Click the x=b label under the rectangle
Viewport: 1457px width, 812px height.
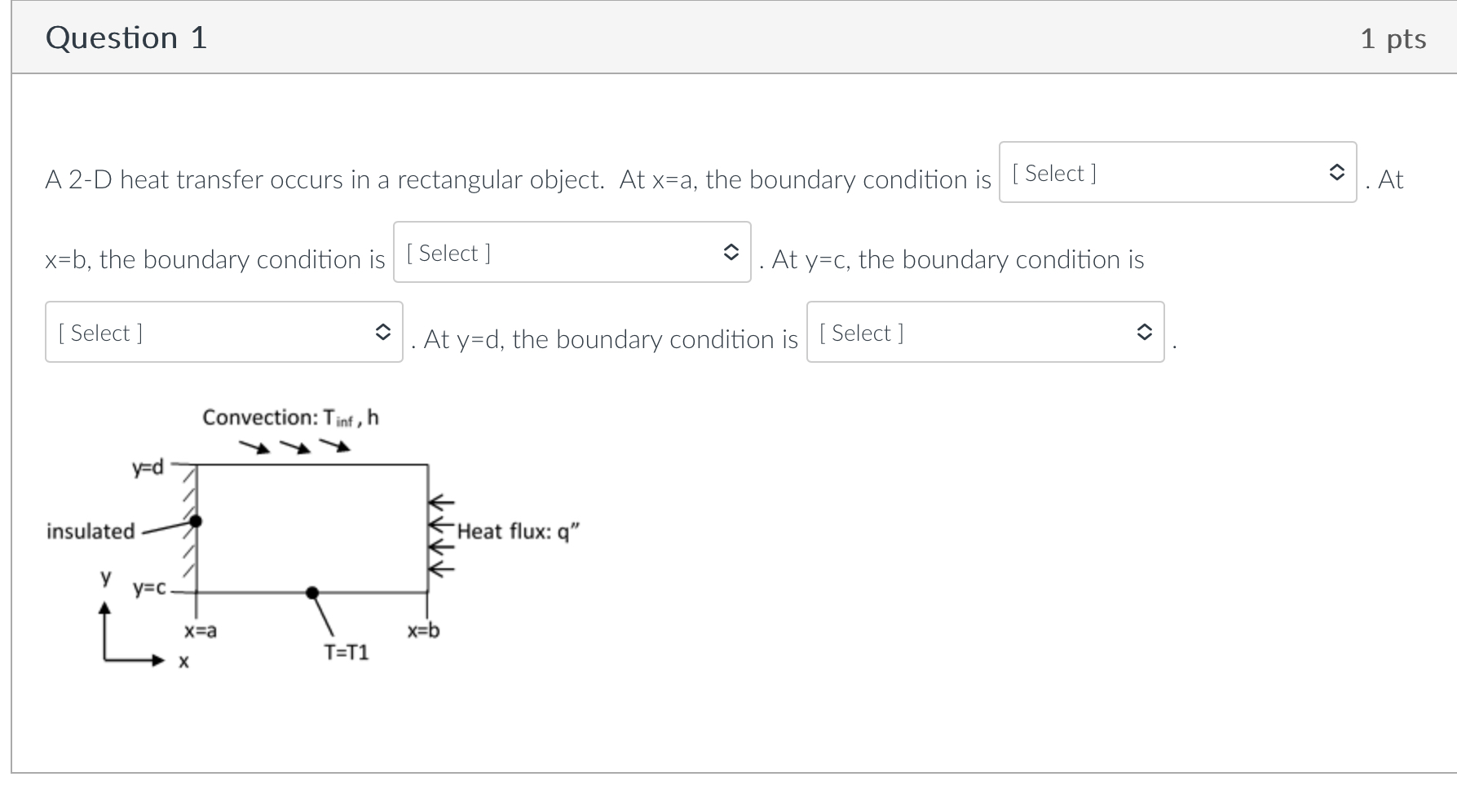[x=422, y=630]
